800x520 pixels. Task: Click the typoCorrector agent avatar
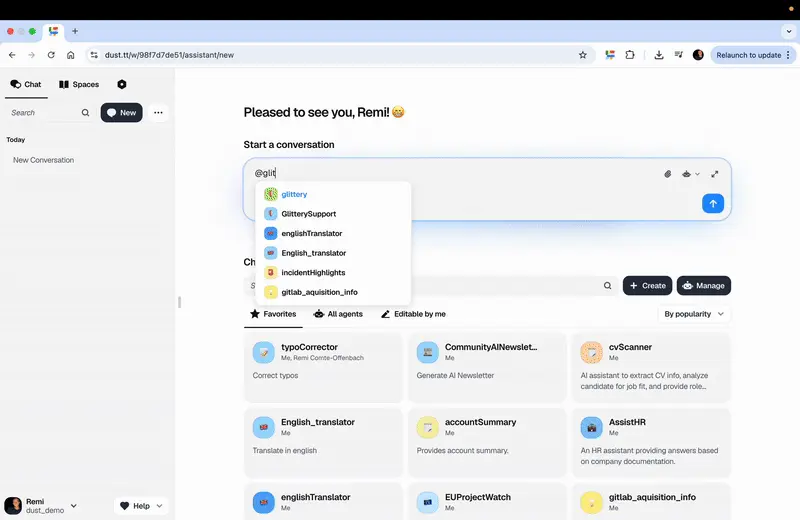[x=264, y=353]
